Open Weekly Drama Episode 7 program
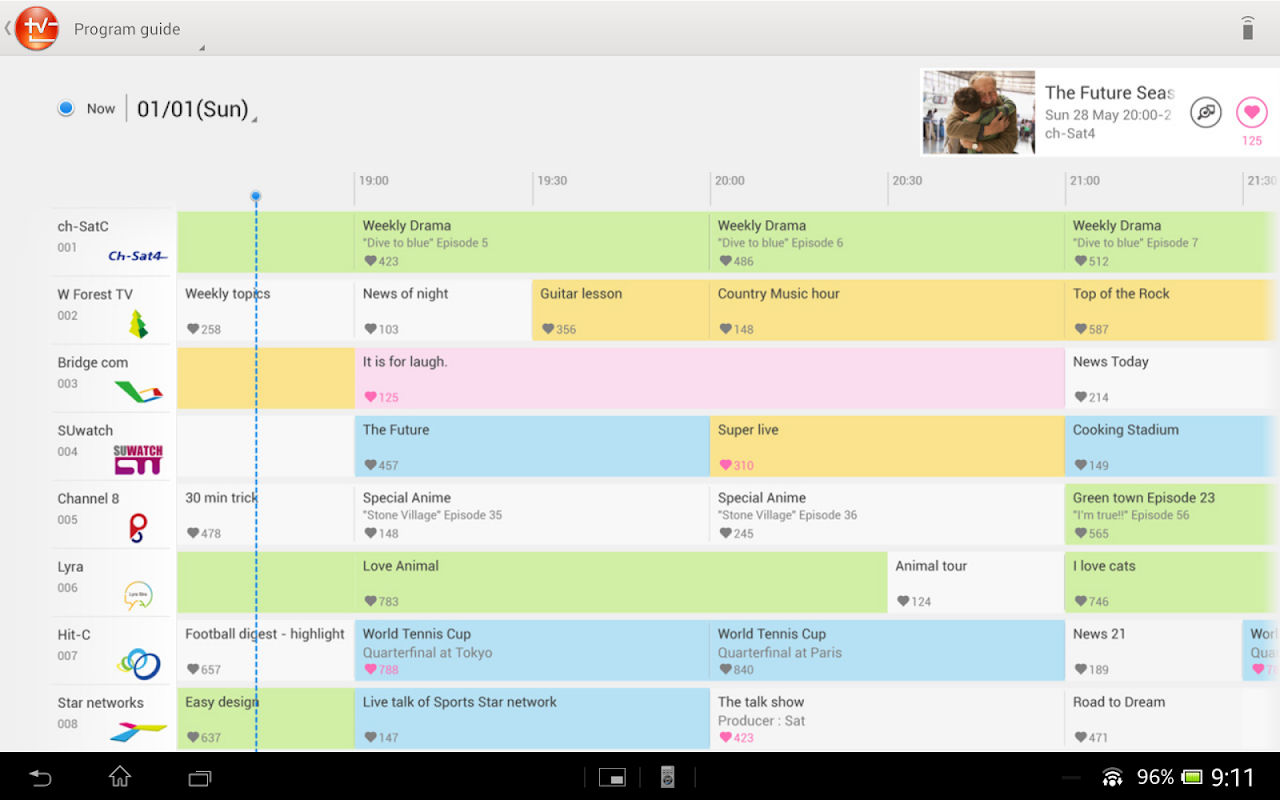1280x800 pixels. 1172,241
